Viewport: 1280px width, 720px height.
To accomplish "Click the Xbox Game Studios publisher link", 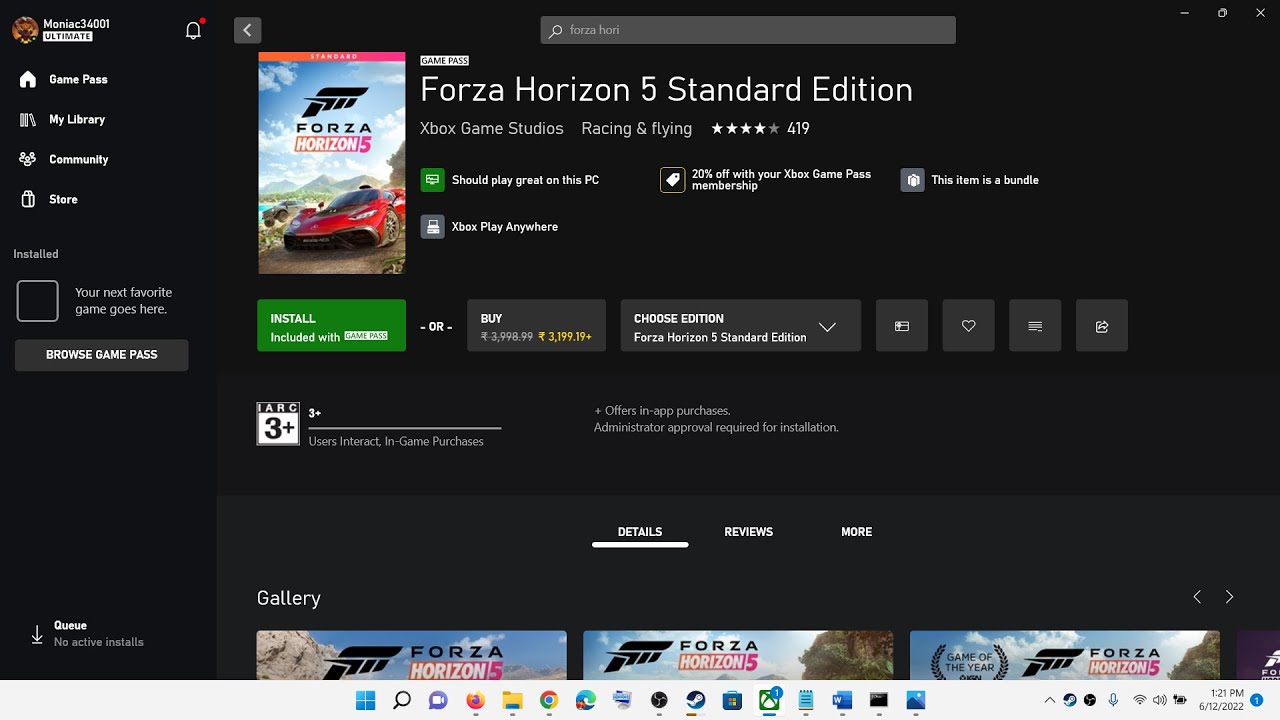I will (x=491, y=128).
